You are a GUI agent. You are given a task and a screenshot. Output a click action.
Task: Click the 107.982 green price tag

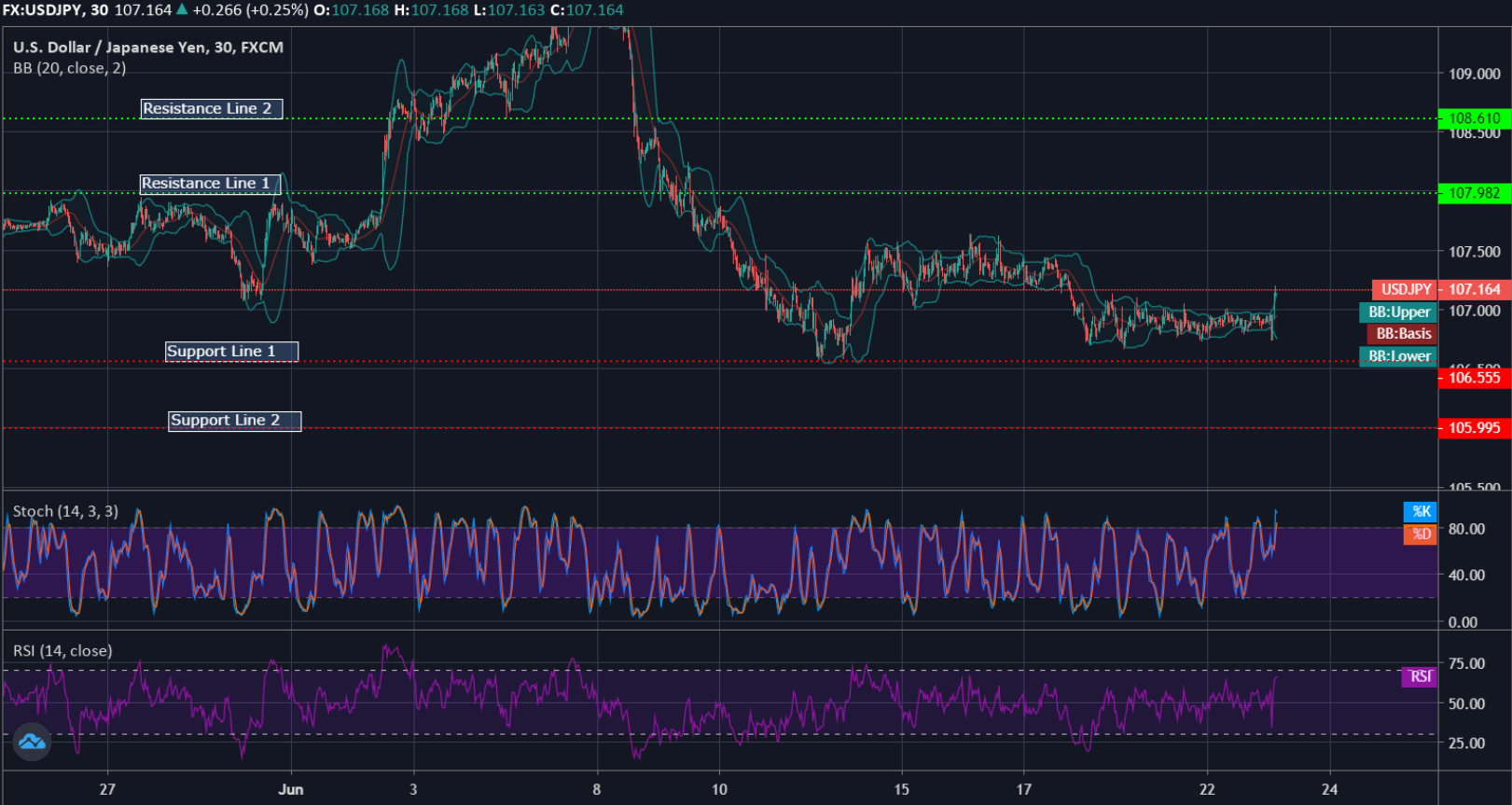coord(1475,193)
